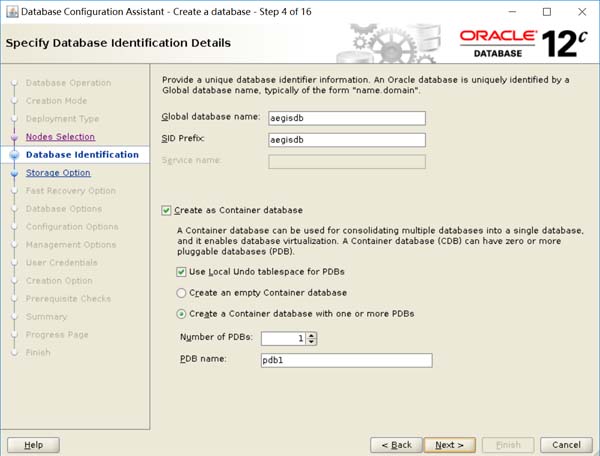Maximize the wizard window

coord(547,12)
